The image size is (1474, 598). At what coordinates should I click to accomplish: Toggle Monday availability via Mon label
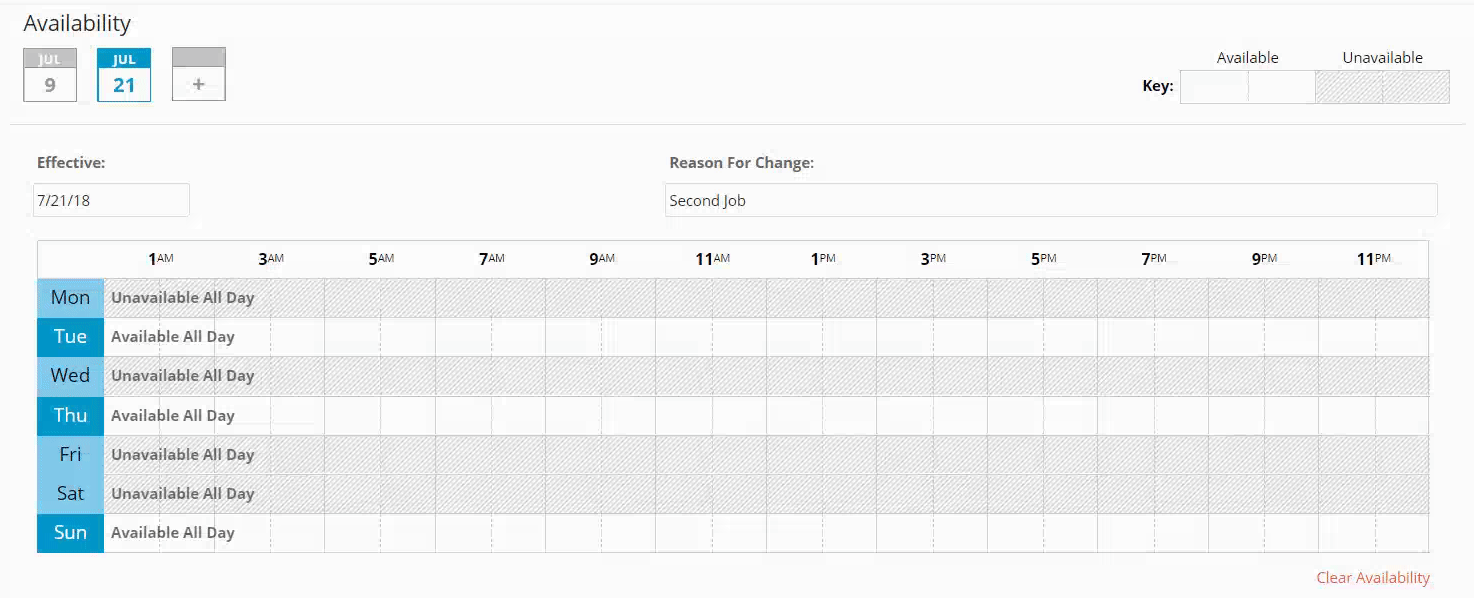[70, 298]
